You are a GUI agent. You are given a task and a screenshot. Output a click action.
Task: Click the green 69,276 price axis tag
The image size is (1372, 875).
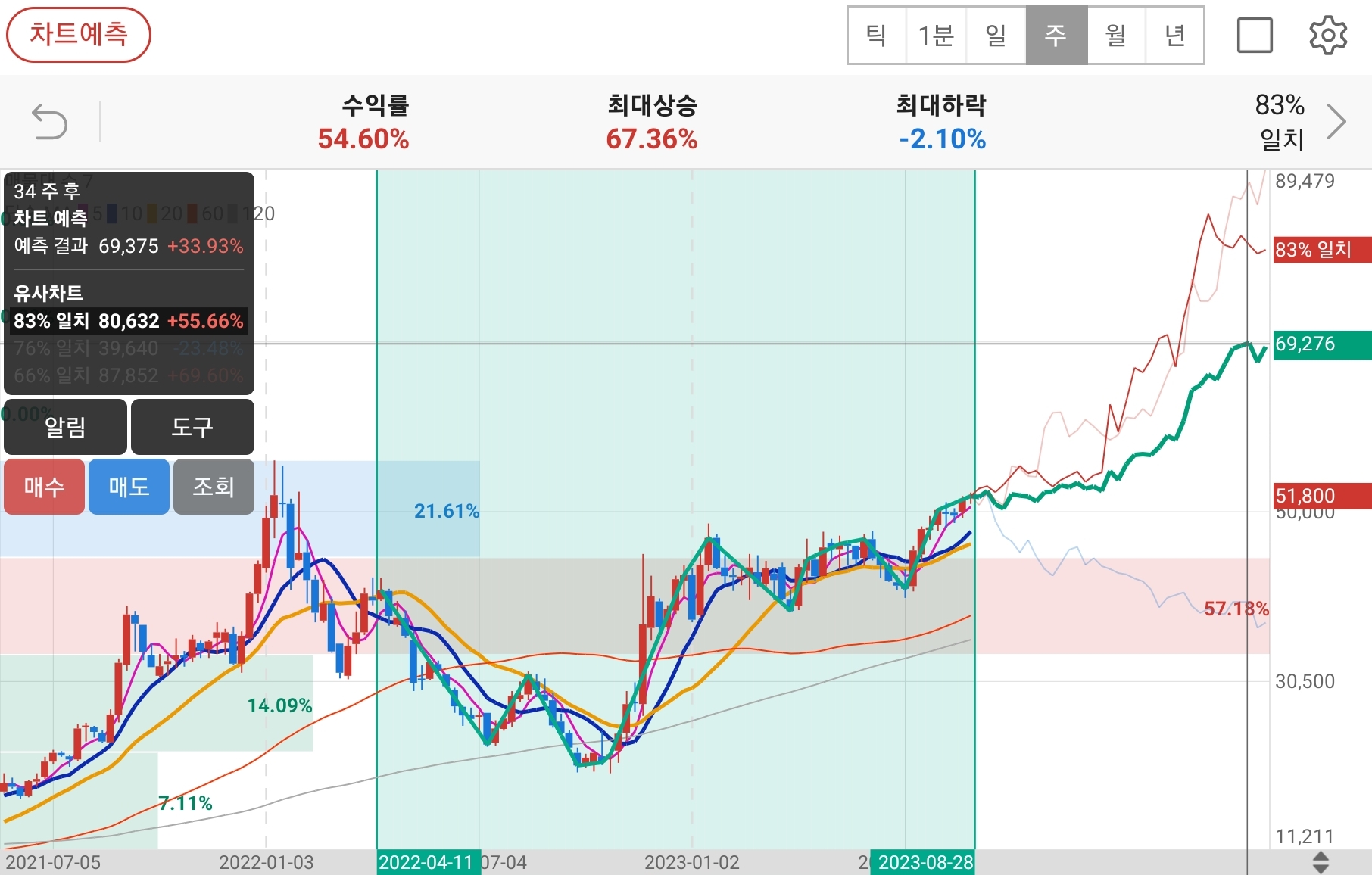click(x=1322, y=344)
